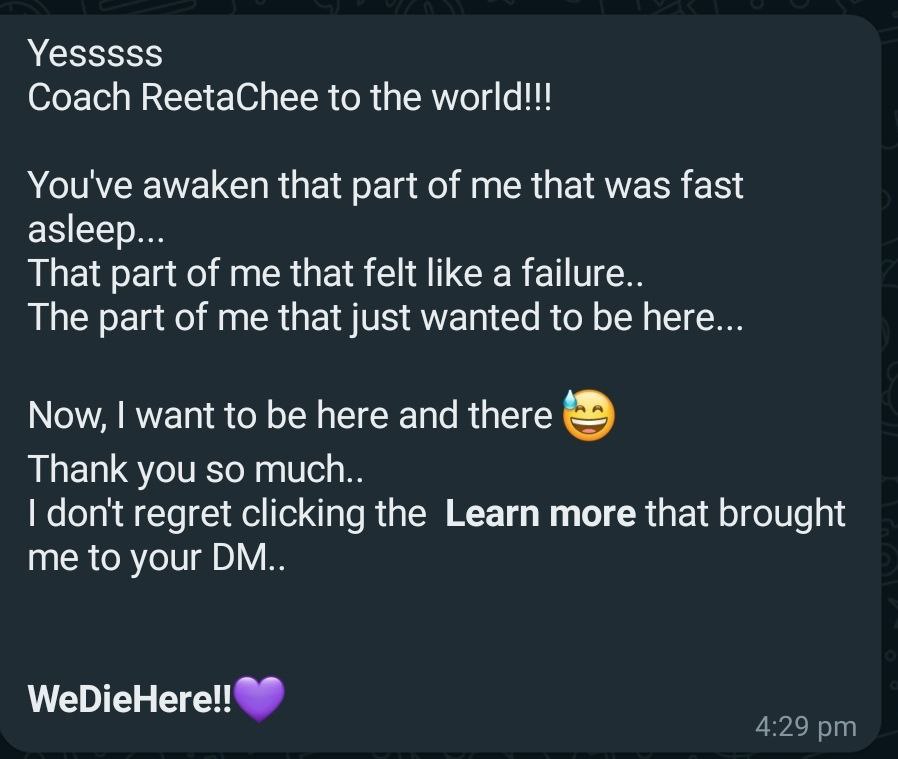The height and width of the screenshot is (759, 898).
Task: Click the Thank you so much line
Action: click(x=195, y=468)
